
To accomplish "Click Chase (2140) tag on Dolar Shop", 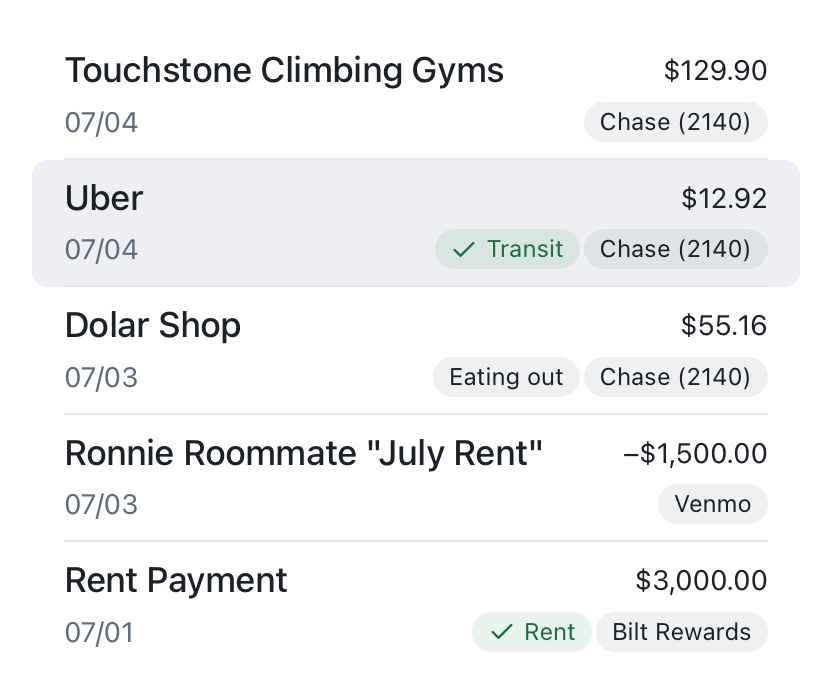I will [675, 377].
